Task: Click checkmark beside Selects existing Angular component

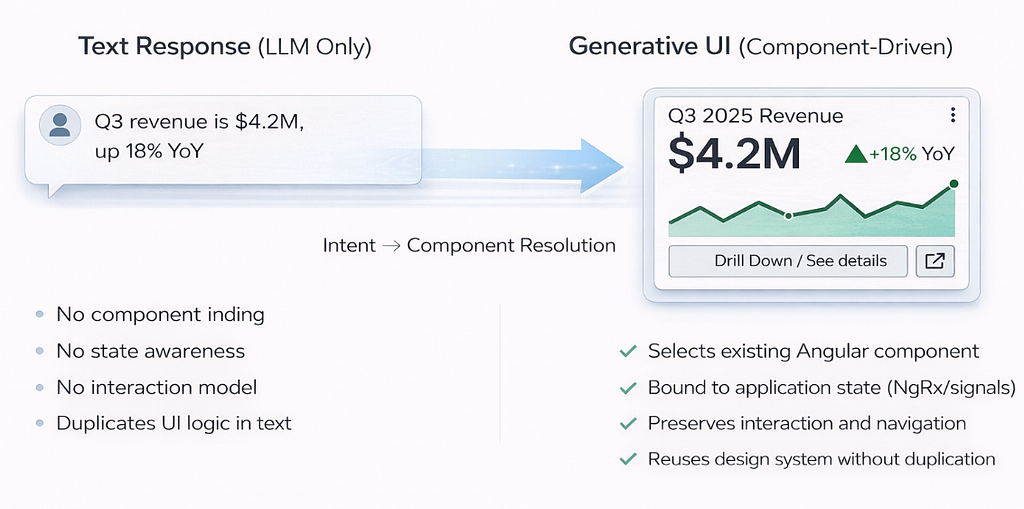Action: pyautogui.click(x=628, y=352)
